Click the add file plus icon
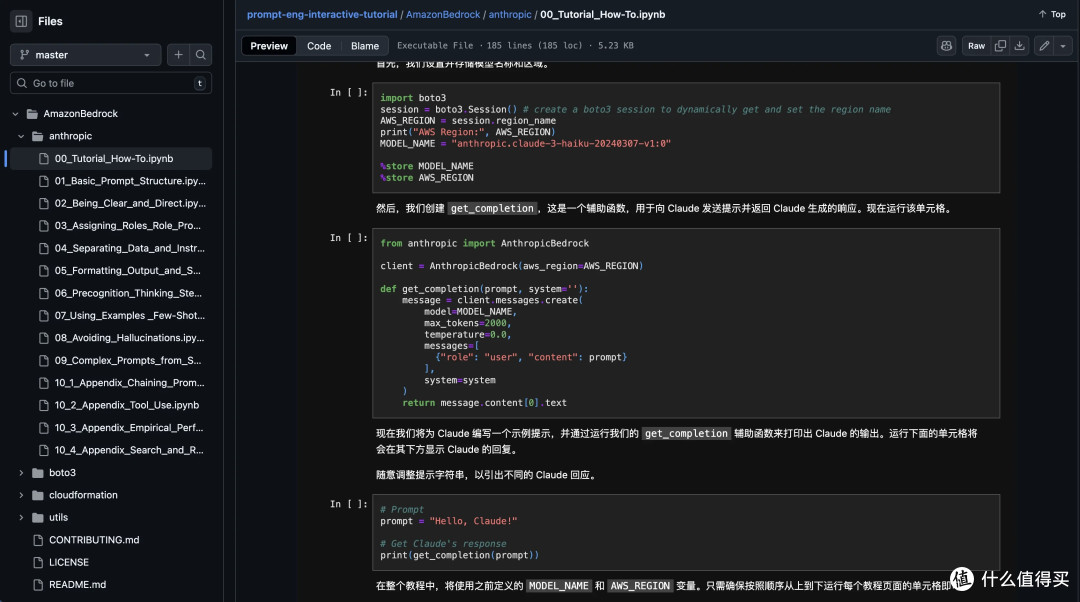This screenshot has height=602, width=1080. pos(178,55)
